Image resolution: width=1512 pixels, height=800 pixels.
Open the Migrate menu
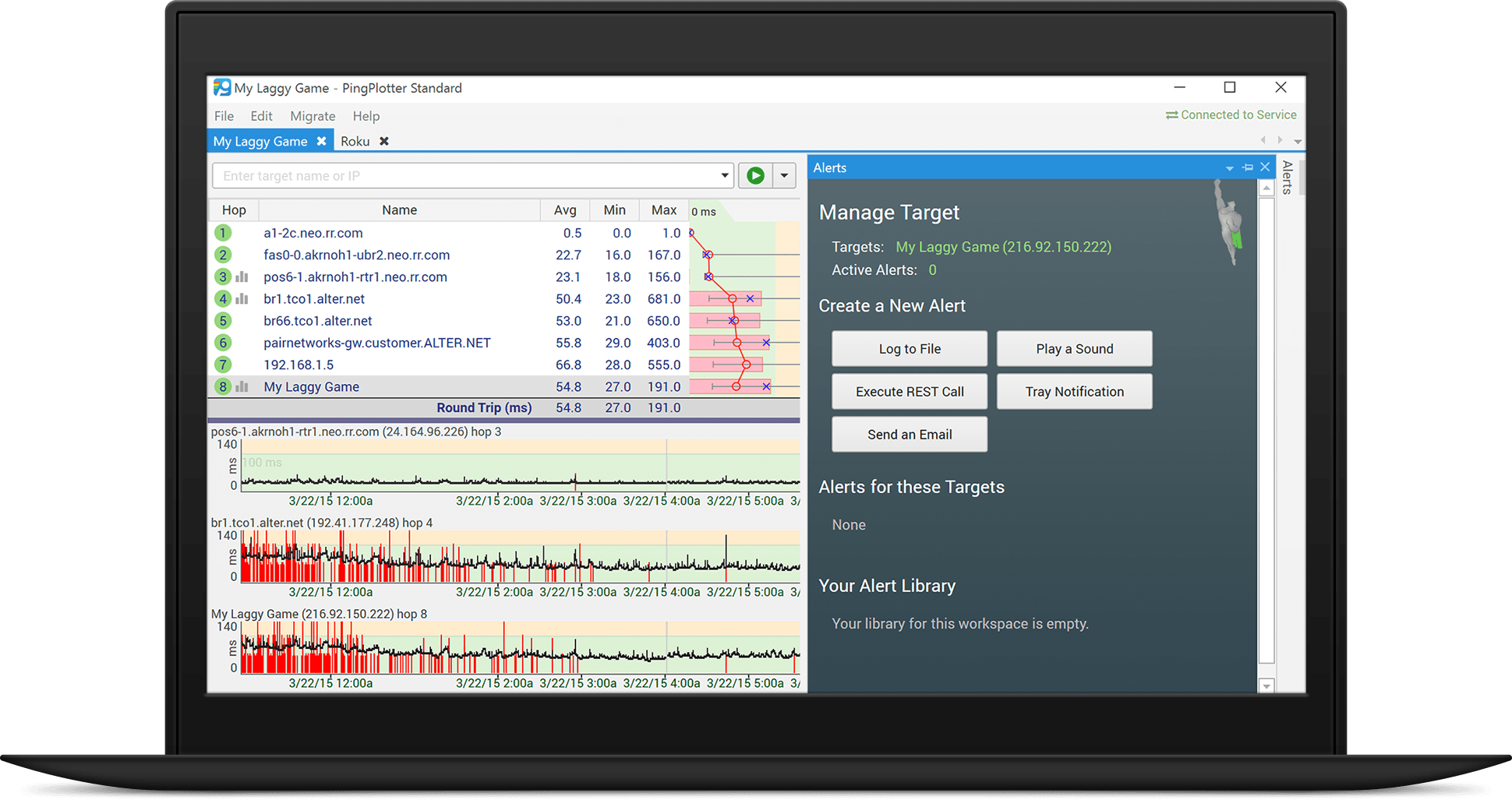312,115
